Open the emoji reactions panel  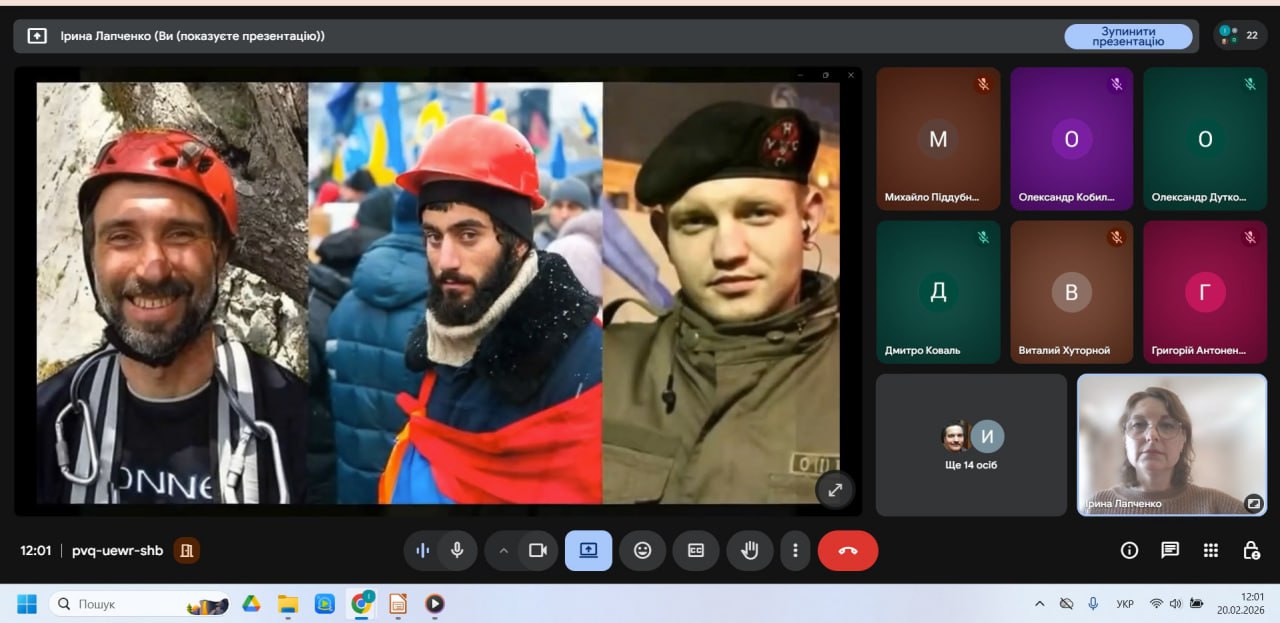[x=642, y=550]
